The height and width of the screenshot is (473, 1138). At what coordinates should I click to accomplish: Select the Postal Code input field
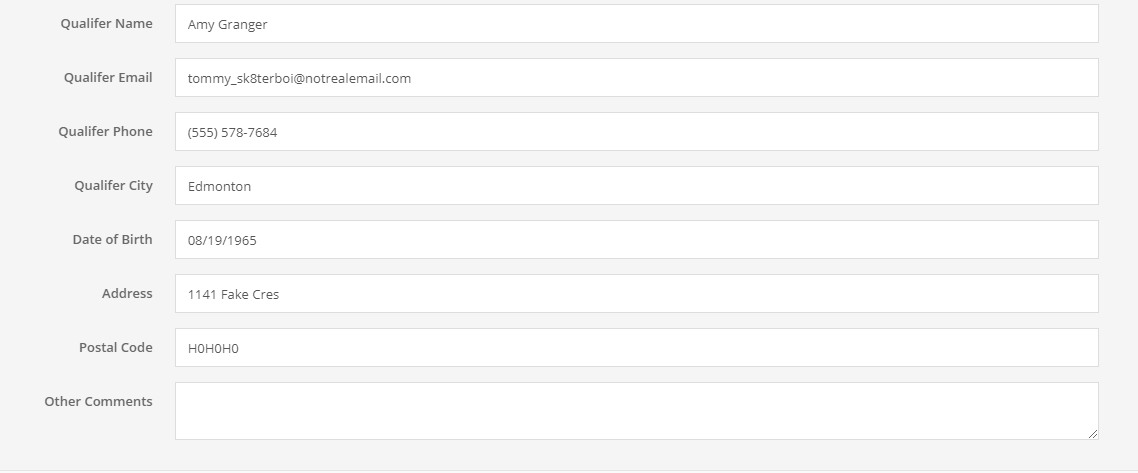(636, 348)
